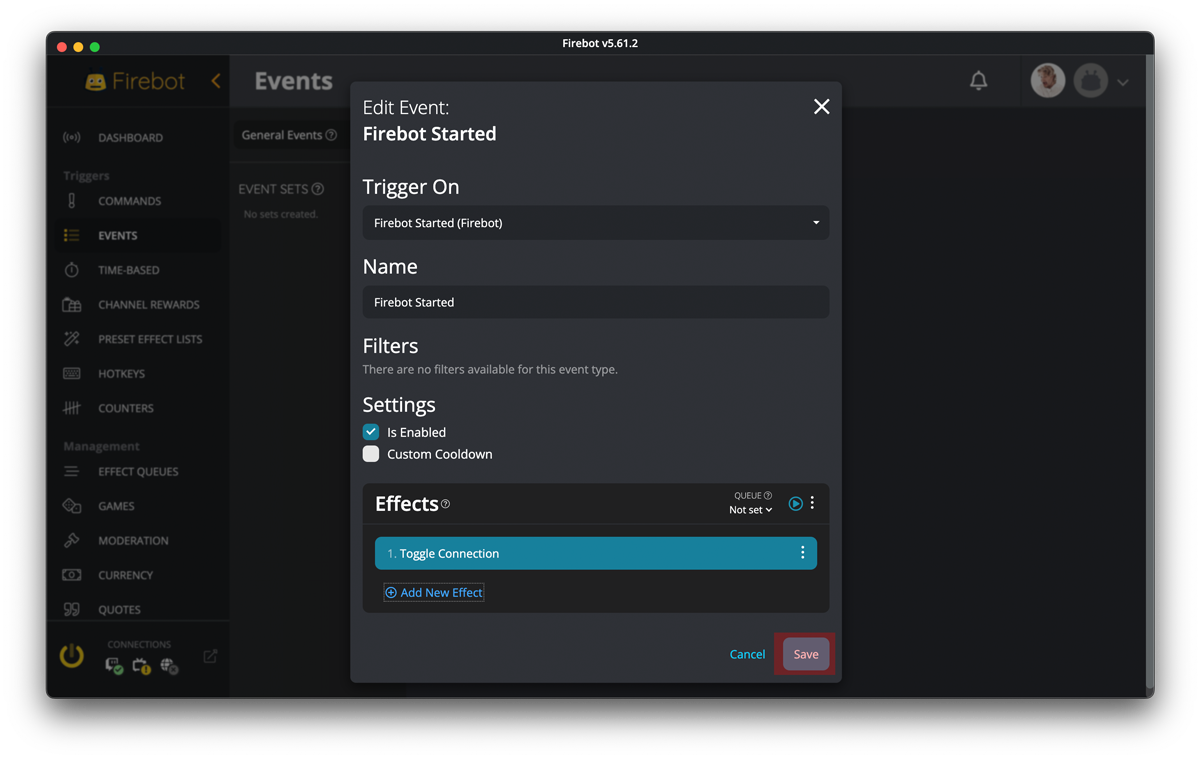Screen dimensions: 1200x759
Task: Open the Trigger On event dropdown
Action: [596, 222]
